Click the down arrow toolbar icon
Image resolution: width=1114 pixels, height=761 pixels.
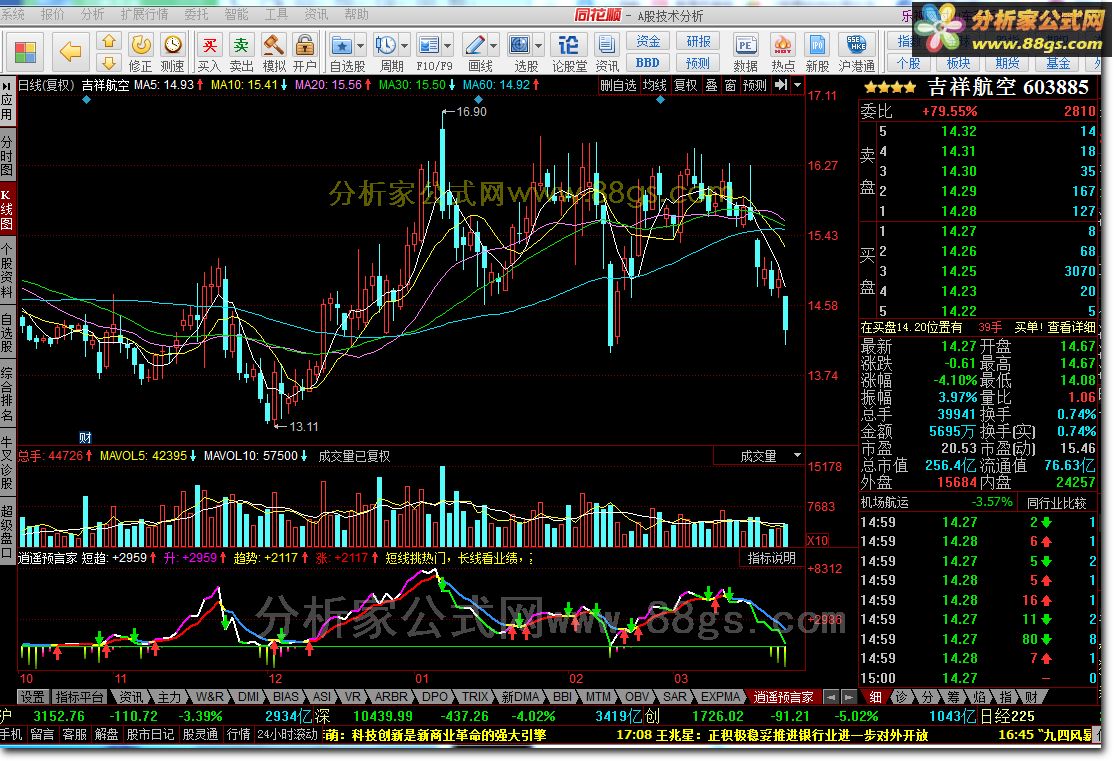click(109, 63)
